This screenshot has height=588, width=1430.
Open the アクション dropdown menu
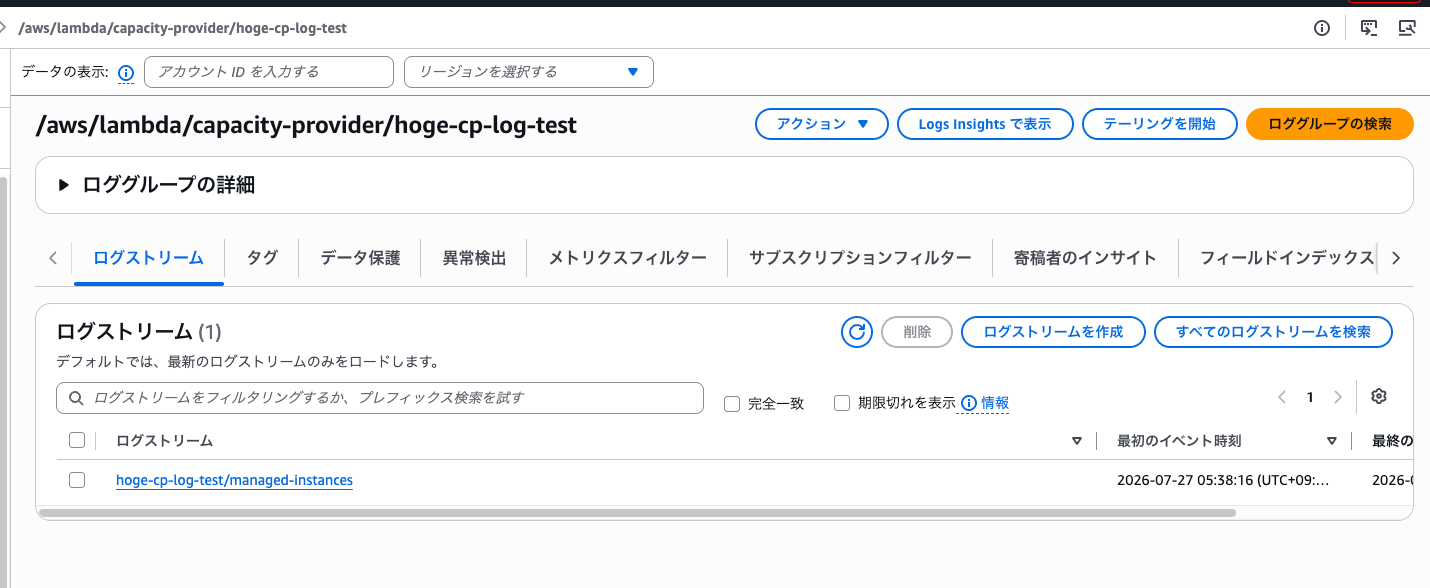821,124
